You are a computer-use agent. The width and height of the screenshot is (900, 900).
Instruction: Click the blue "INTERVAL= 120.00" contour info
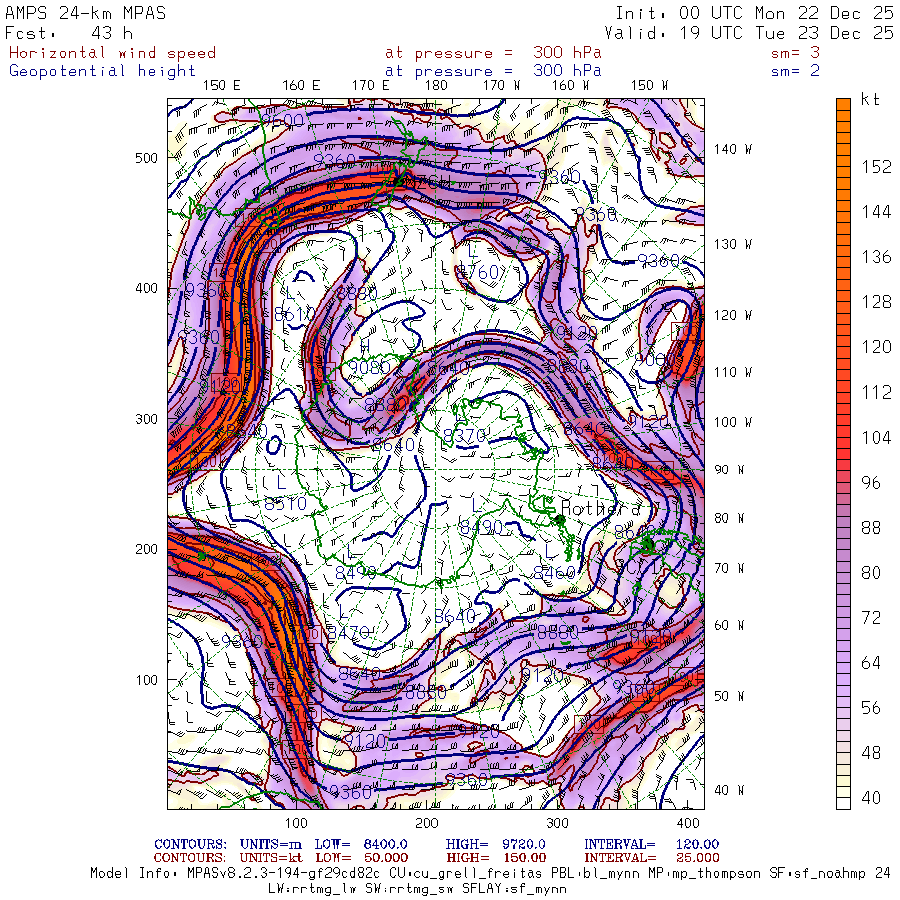(x=651, y=844)
